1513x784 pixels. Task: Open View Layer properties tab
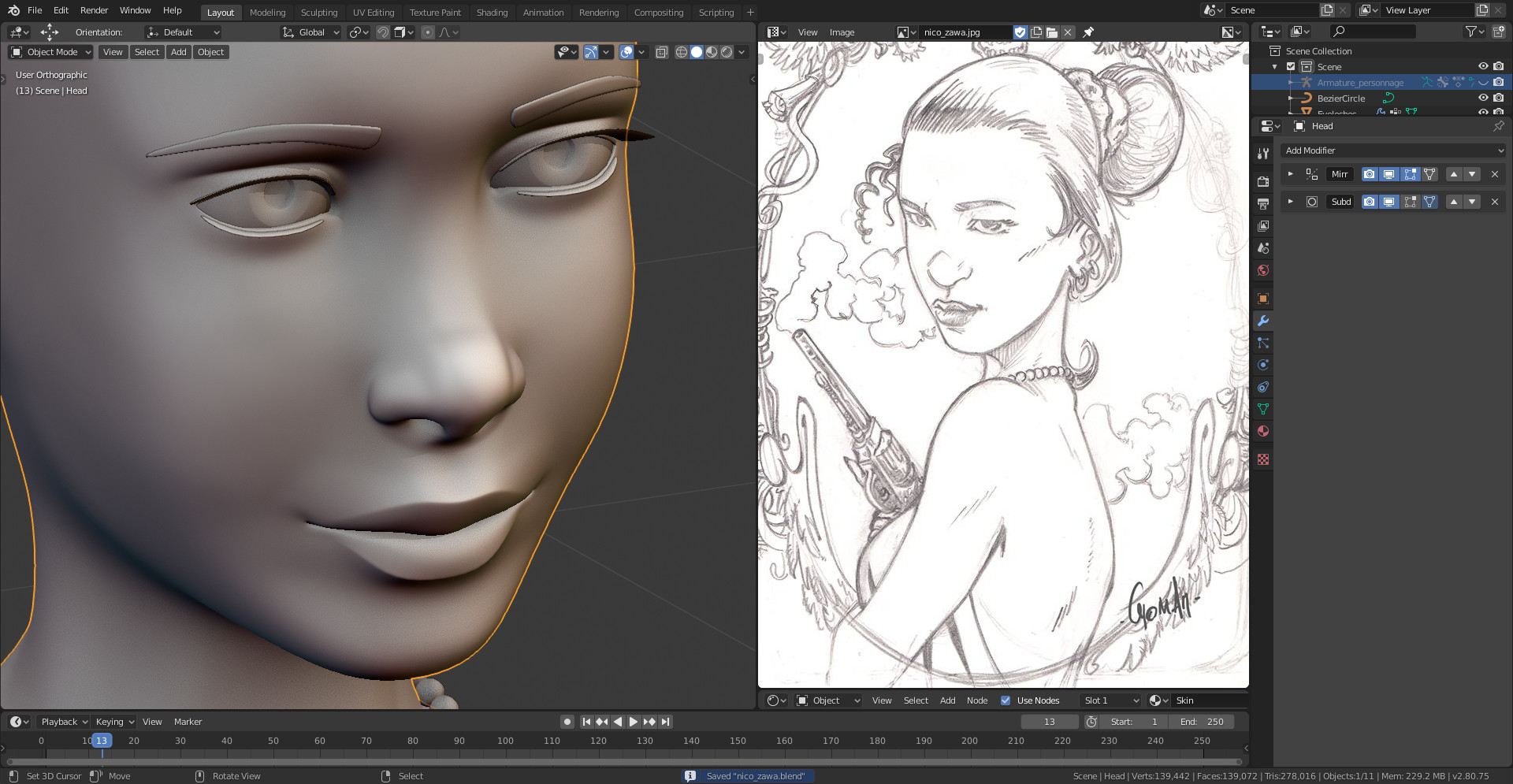tap(1263, 225)
